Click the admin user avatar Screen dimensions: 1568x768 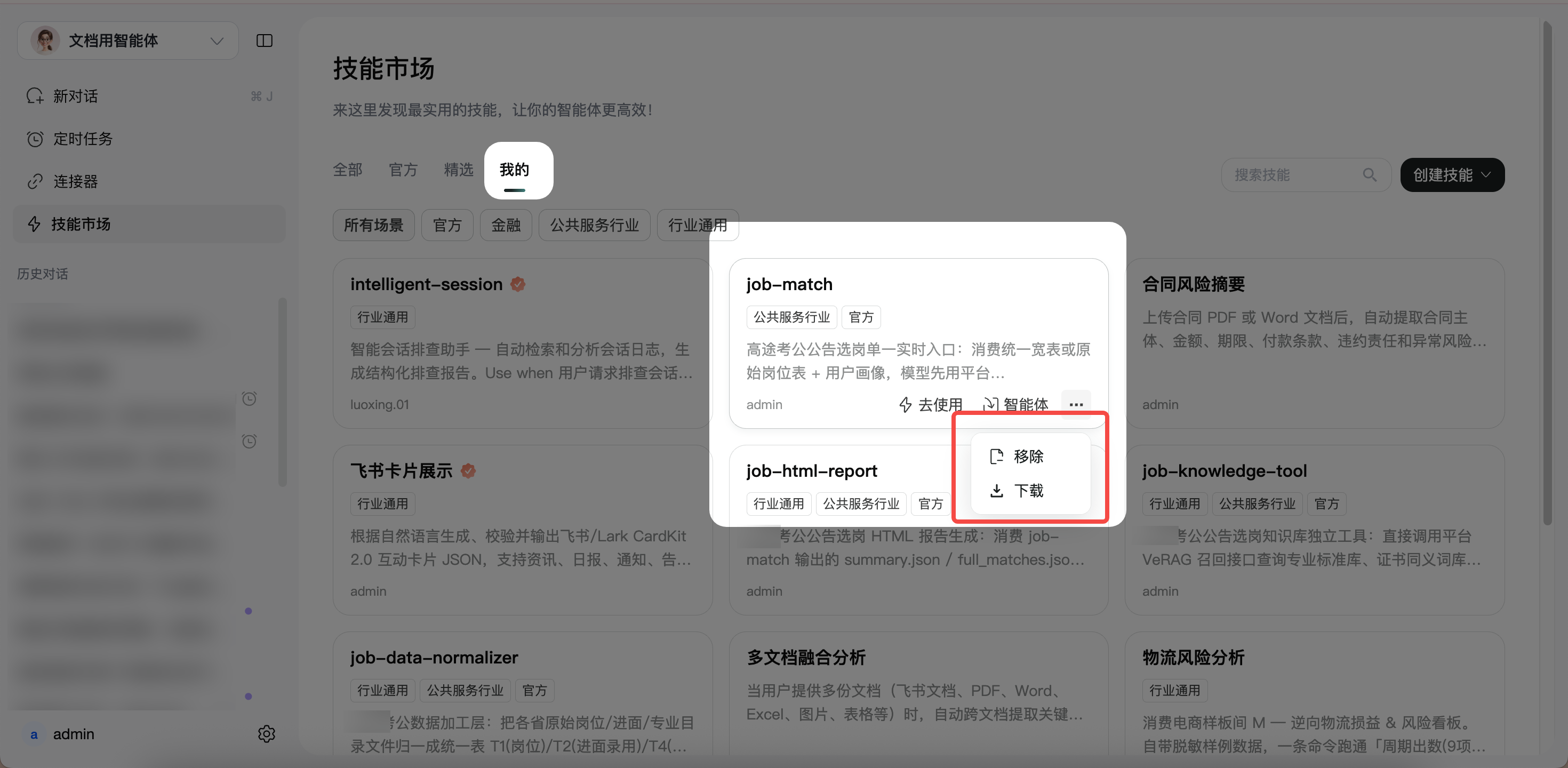34,734
